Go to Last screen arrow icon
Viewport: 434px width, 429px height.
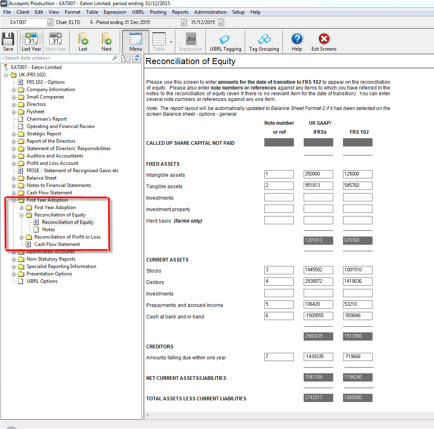click(83, 41)
